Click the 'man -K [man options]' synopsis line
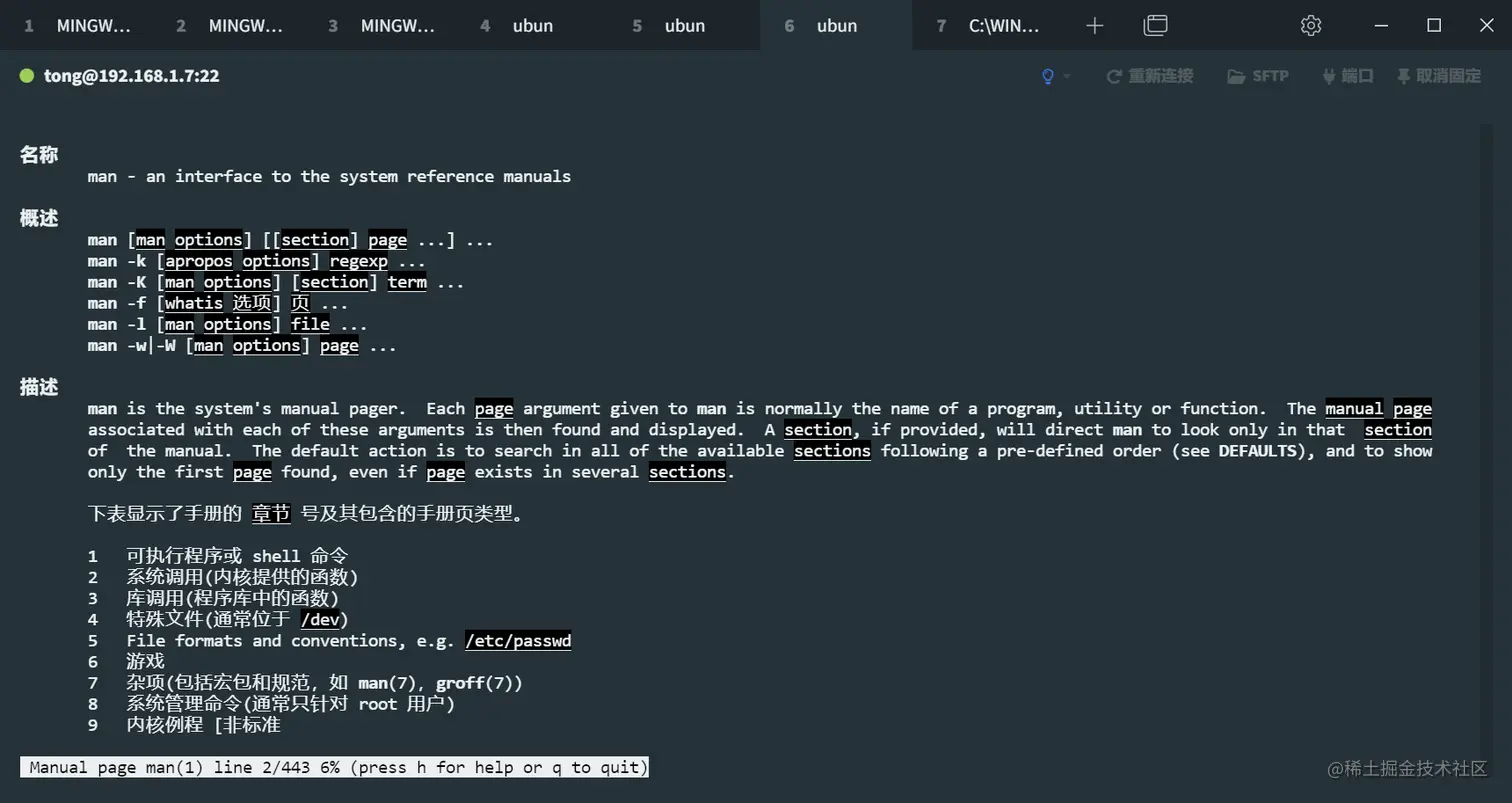 click(x=276, y=282)
